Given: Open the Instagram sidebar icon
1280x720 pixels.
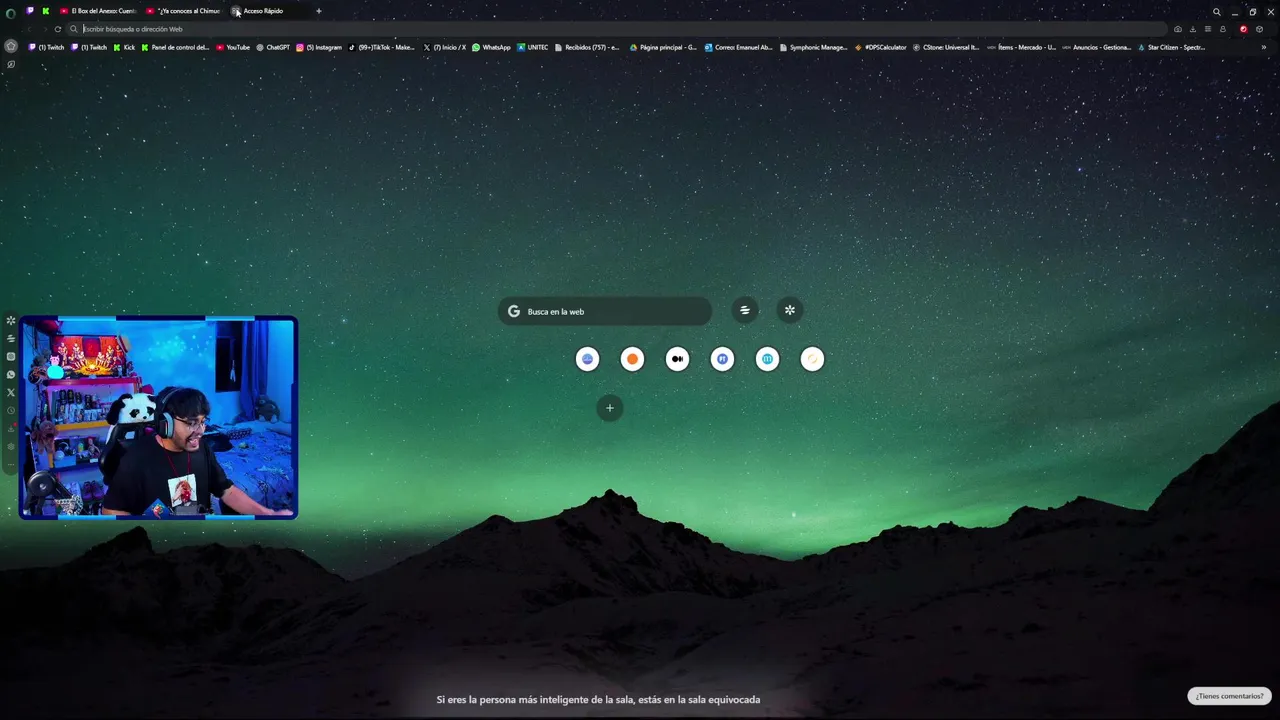Looking at the screenshot, I should [11, 357].
